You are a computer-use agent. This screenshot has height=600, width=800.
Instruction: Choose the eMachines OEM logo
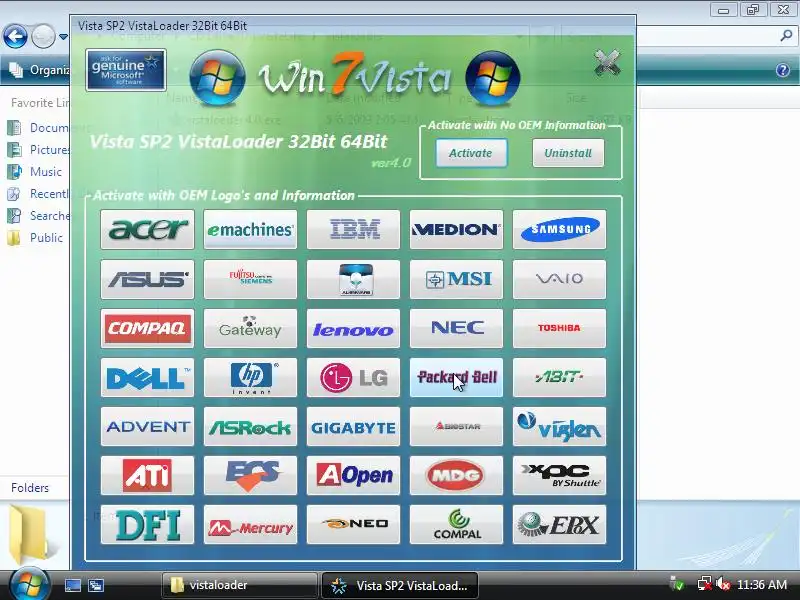(250, 230)
